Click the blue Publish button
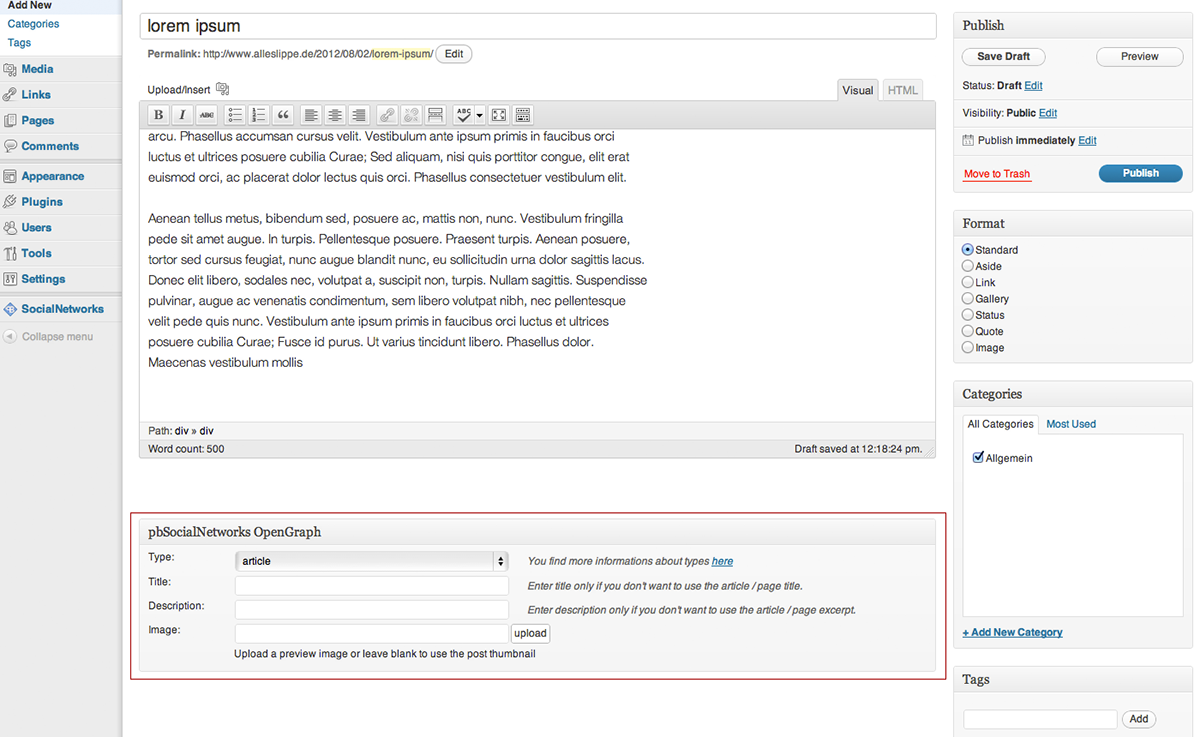 [x=1140, y=173]
